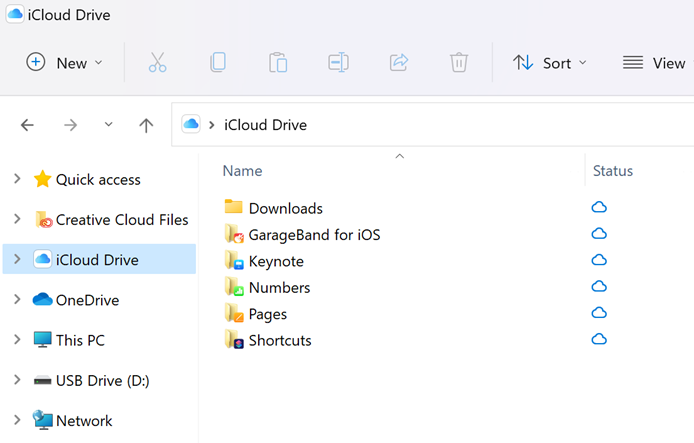
Task: Click the GarageBand folder icon
Action: click(x=234, y=233)
